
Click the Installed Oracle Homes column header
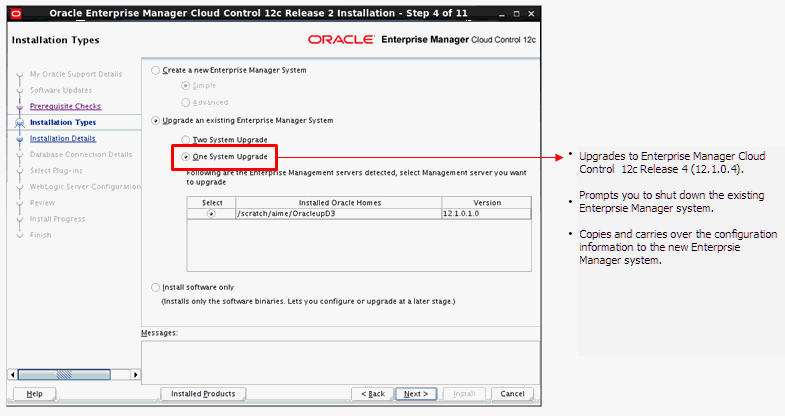point(339,203)
